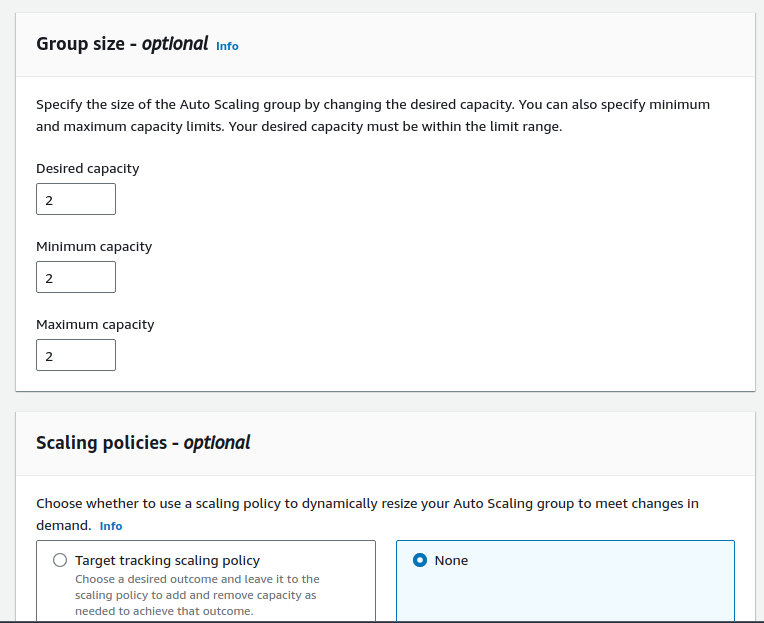Viewport: 764px width, 623px height.
Task: Focus the Minimum capacity input field
Action: click(x=76, y=277)
